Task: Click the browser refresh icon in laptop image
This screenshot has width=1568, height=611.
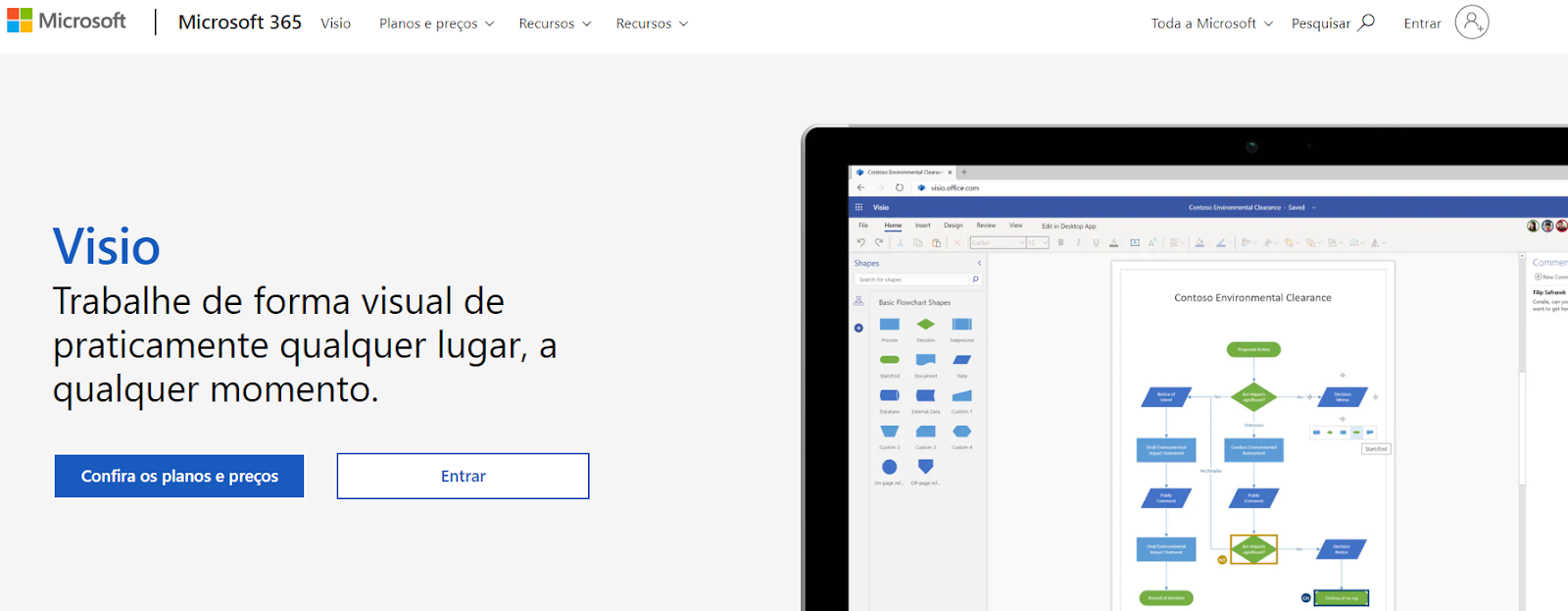Action: 899,187
